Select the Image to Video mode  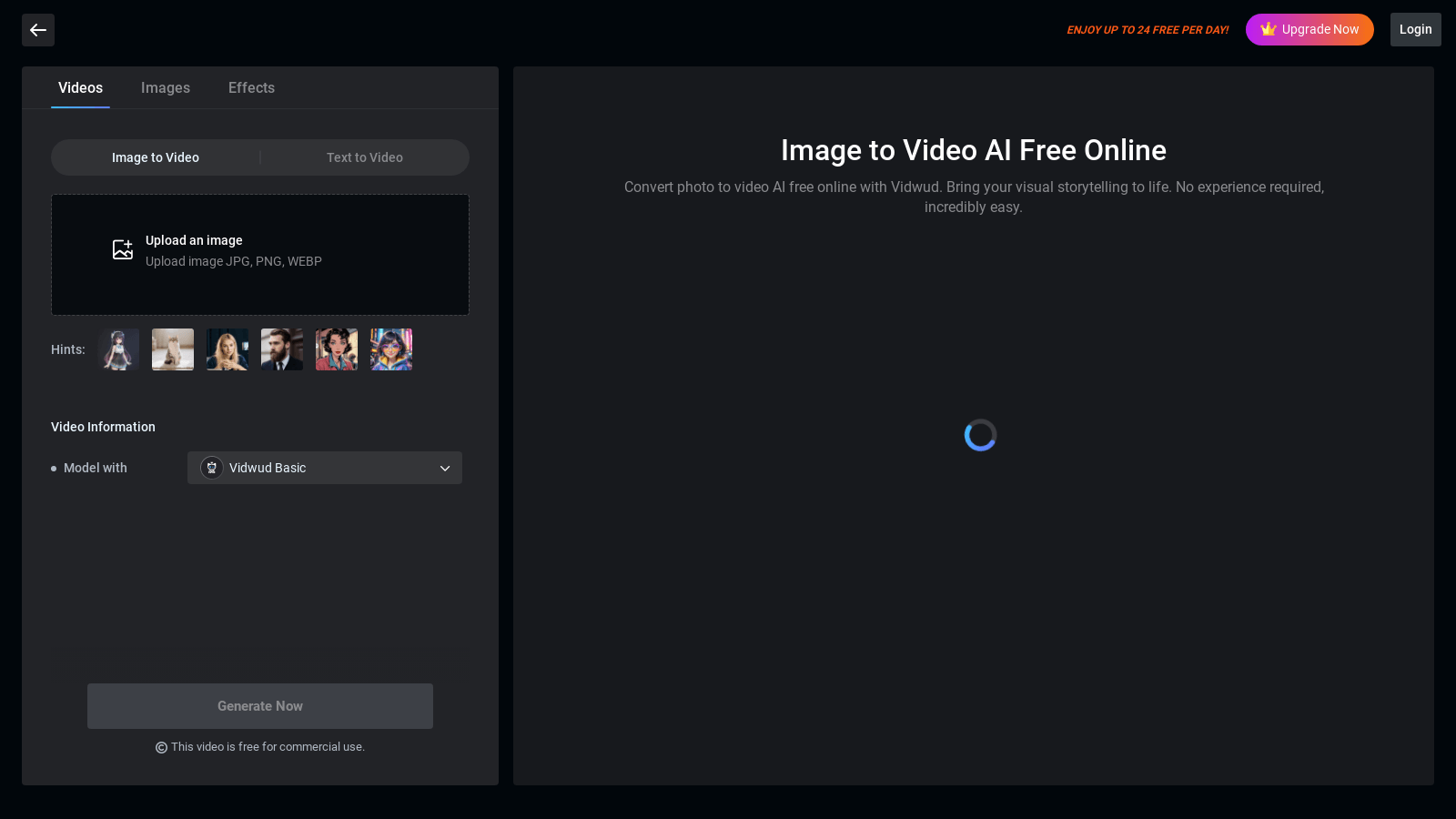coord(156,157)
